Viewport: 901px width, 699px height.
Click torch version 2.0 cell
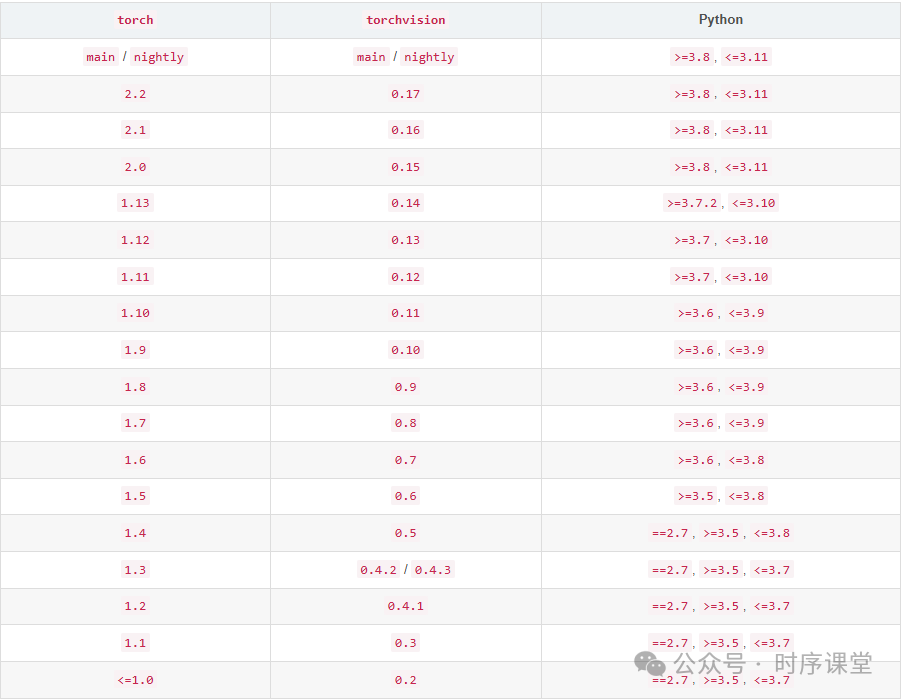(x=135, y=167)
